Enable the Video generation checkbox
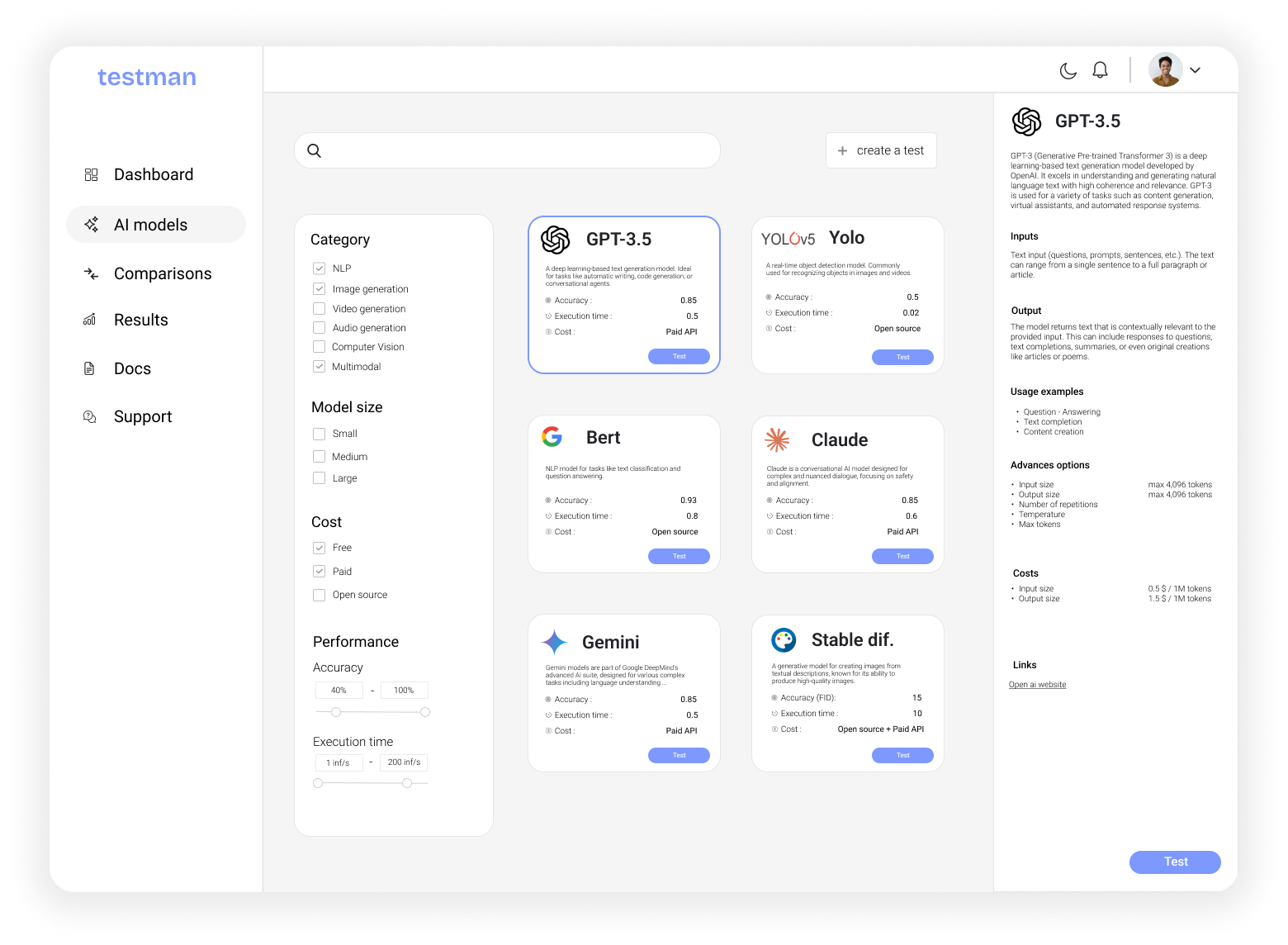Image resolution: width=1288 pixels, height=945 pixels. (x=319, y=308)
